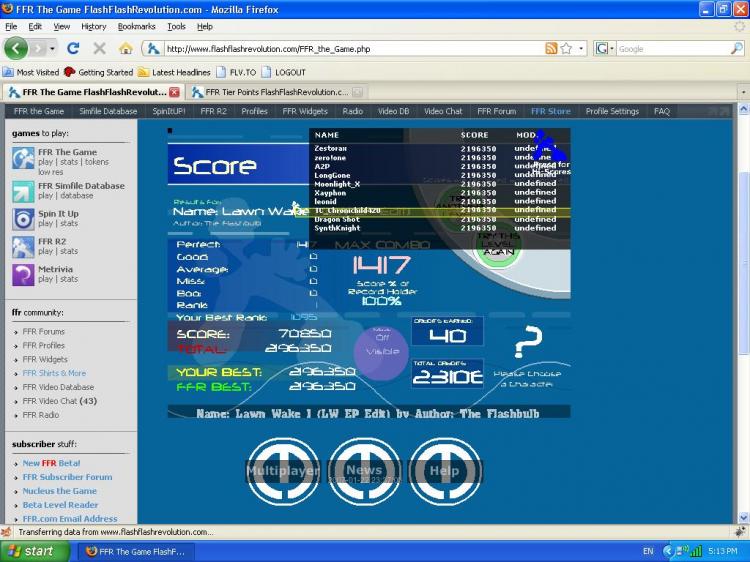Open the Tools menu
Screen dimensions: 750x562
point(176,27)
